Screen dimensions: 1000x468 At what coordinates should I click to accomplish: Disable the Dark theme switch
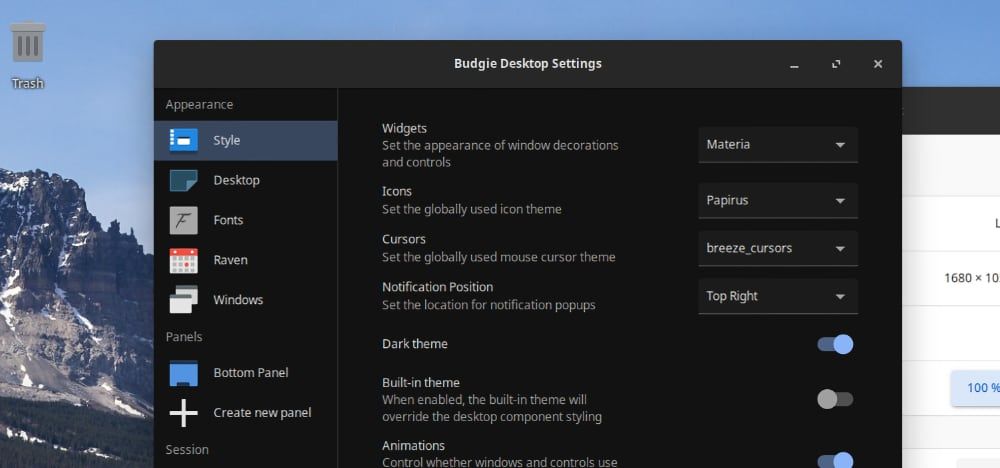[x=835, y=344]
